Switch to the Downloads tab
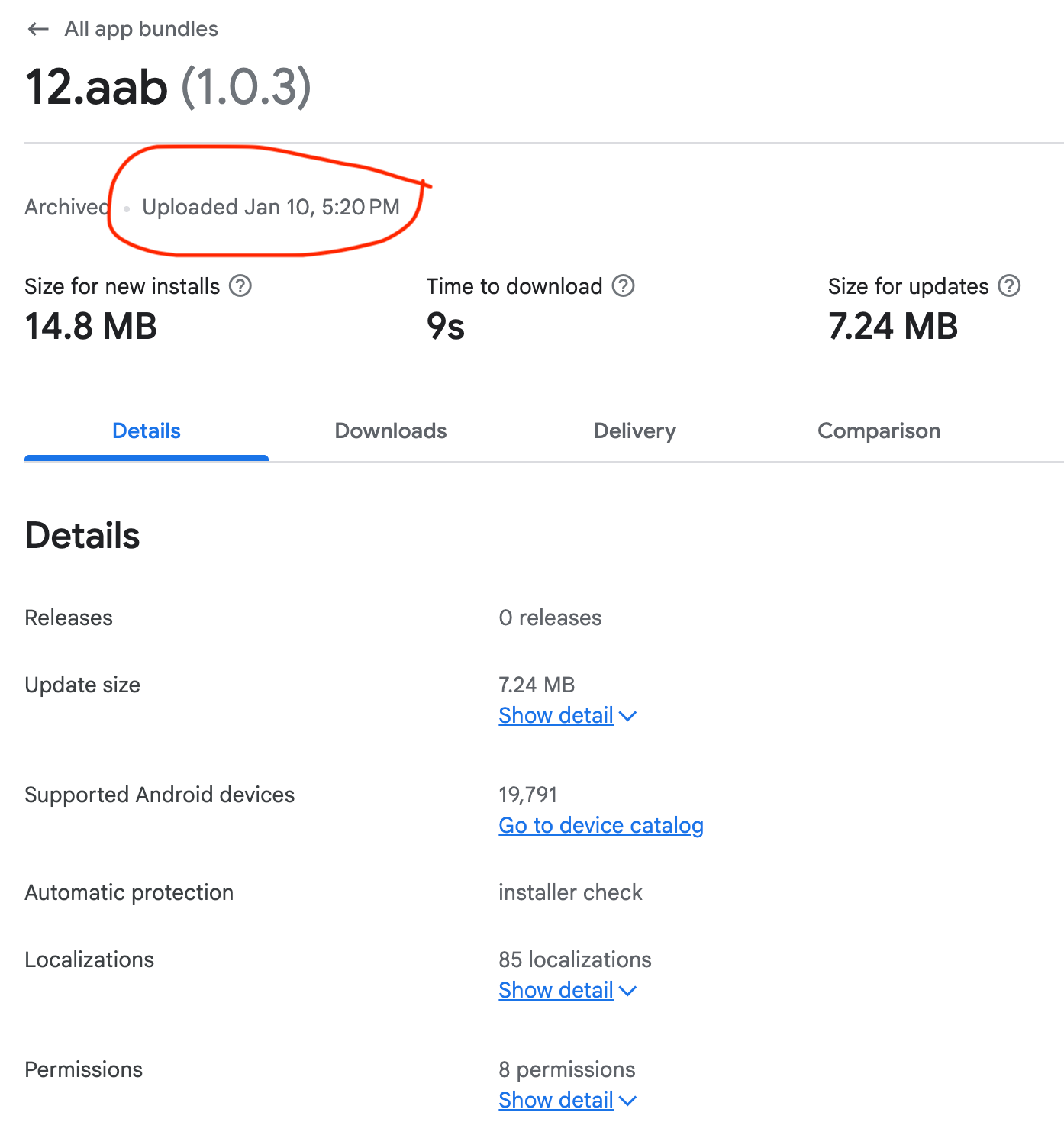Image resolution: width=1064 pixels, height=1148 pixels. [x=391, y=431]
